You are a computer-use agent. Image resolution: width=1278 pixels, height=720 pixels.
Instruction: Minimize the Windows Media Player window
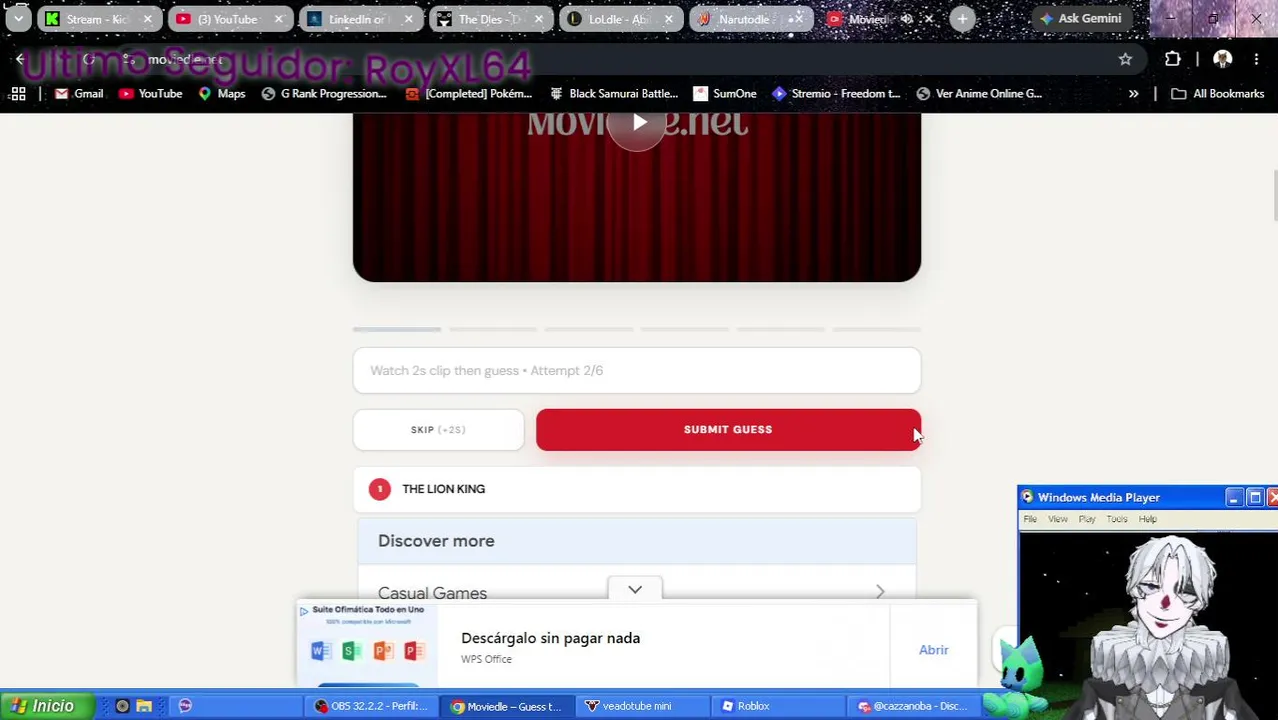point(1234,497)
